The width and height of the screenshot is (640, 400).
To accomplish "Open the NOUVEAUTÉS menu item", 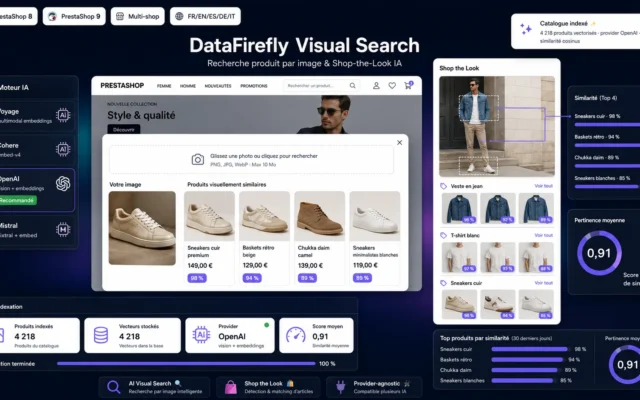I will pyautogui.click(x=218, y=86).
